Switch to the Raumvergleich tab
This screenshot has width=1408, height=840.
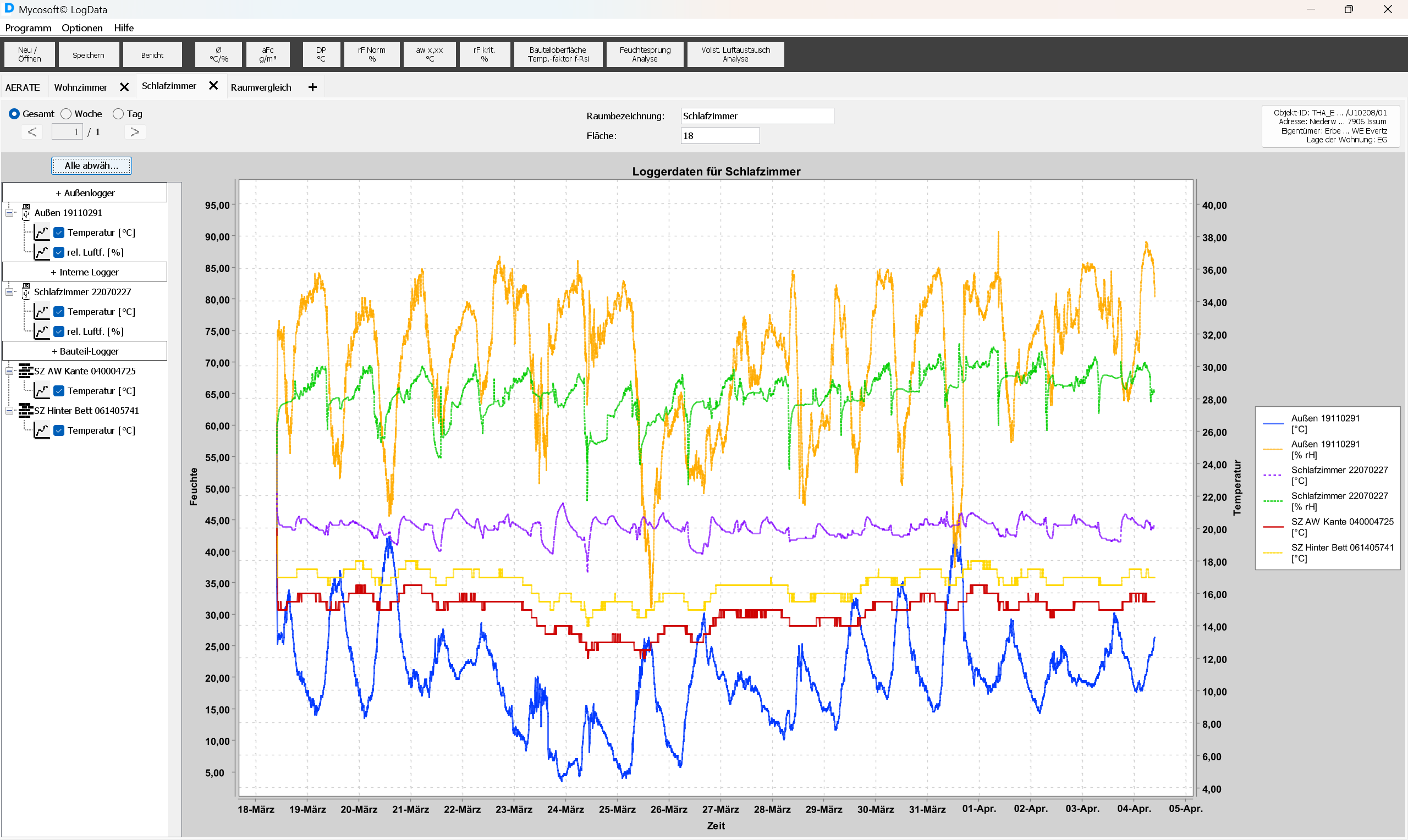coord(261,87)
